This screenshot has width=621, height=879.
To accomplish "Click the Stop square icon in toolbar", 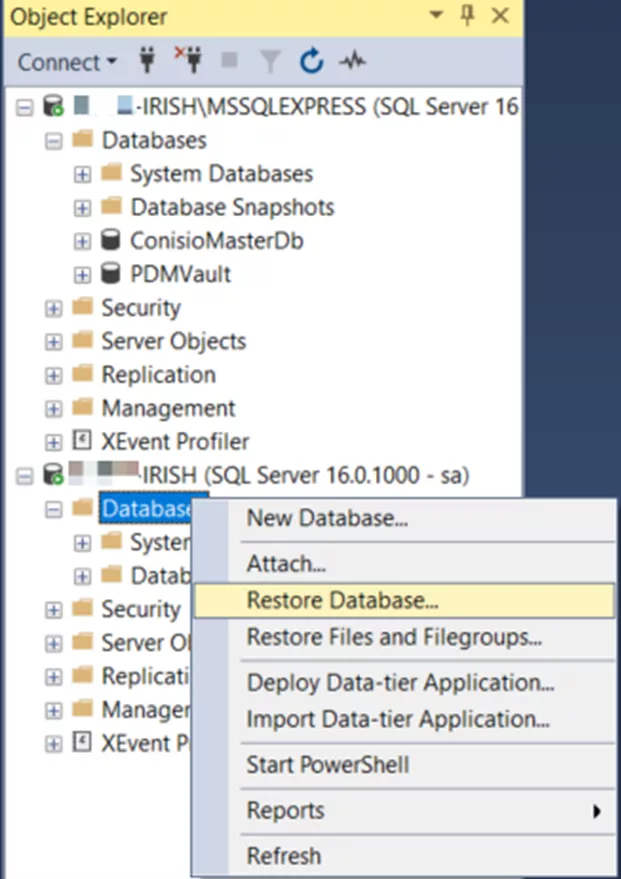I will pos(230,62).
